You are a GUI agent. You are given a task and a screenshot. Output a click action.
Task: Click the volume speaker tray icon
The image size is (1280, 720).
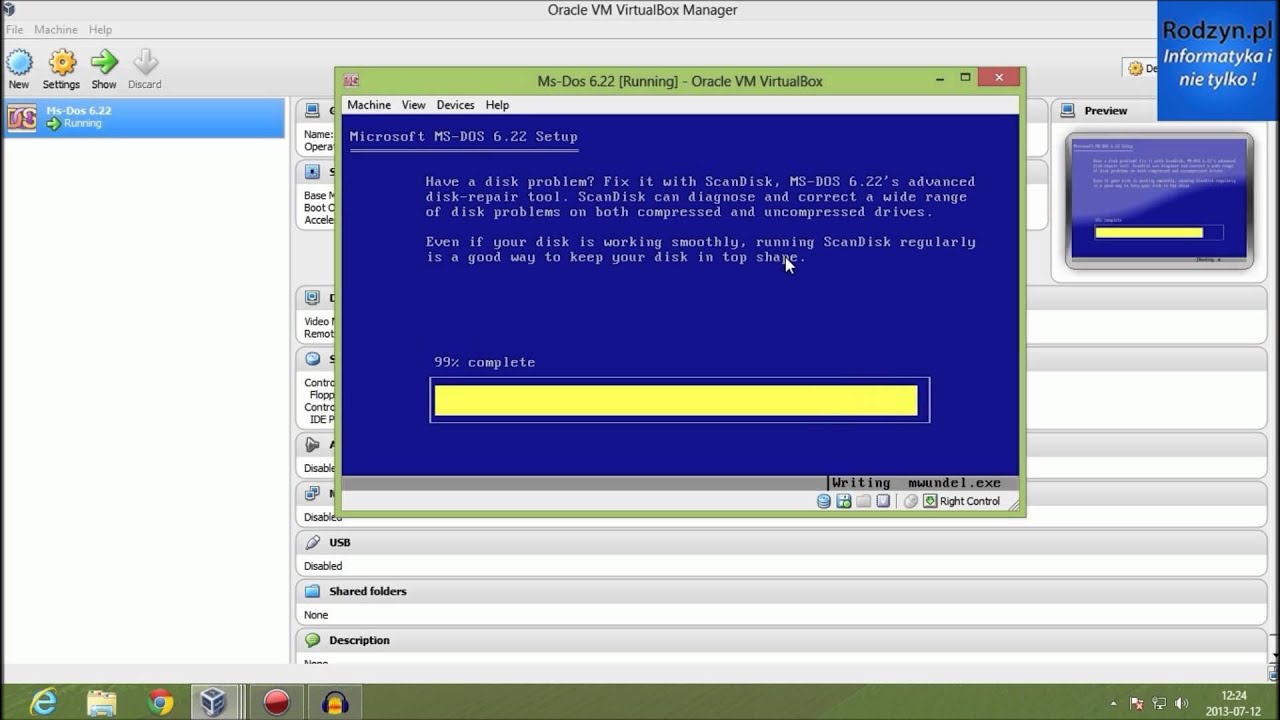click(1181, 703)
